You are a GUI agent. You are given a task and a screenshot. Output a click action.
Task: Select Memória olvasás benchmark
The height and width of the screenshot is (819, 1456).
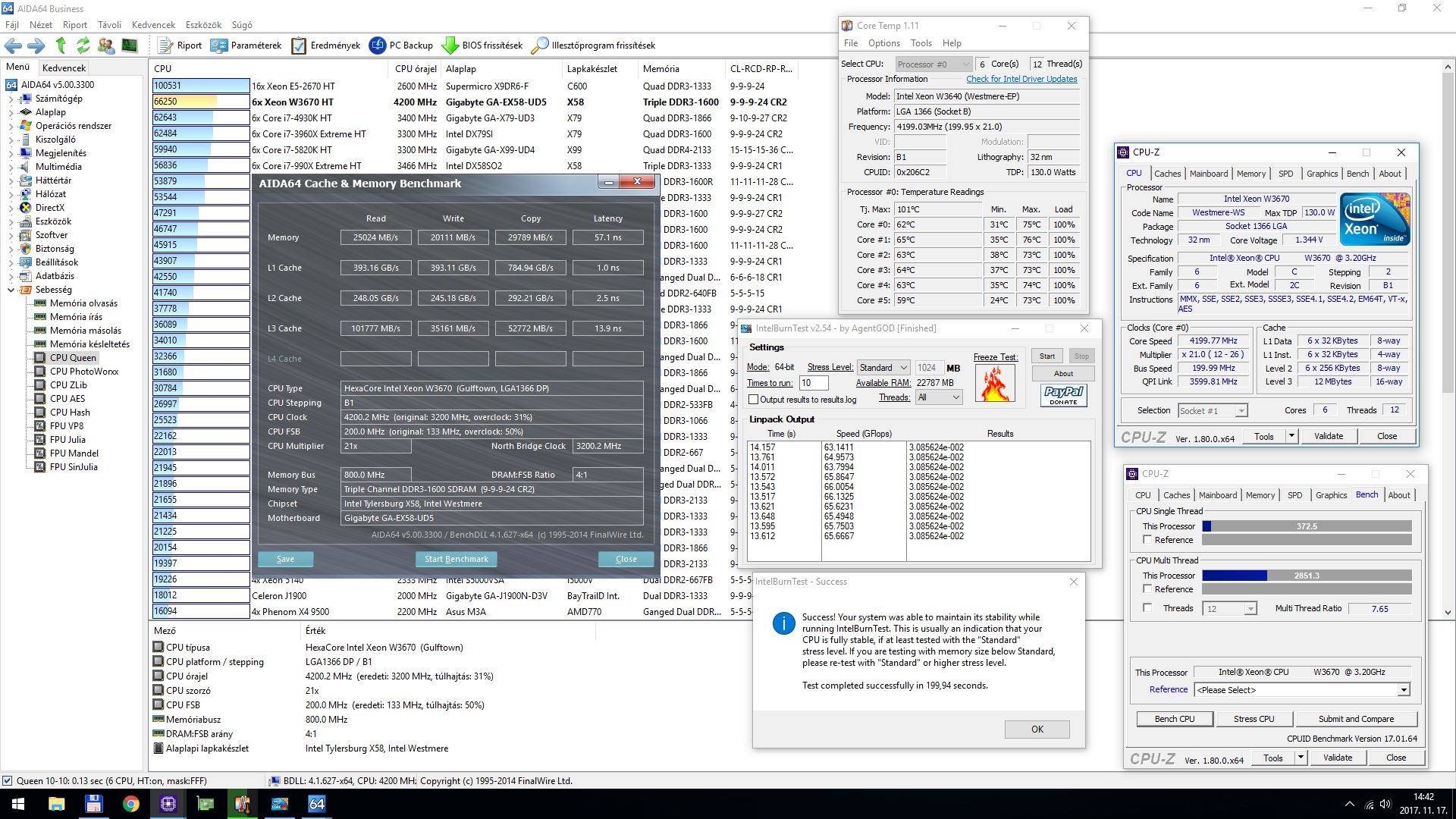coord(83,303)
